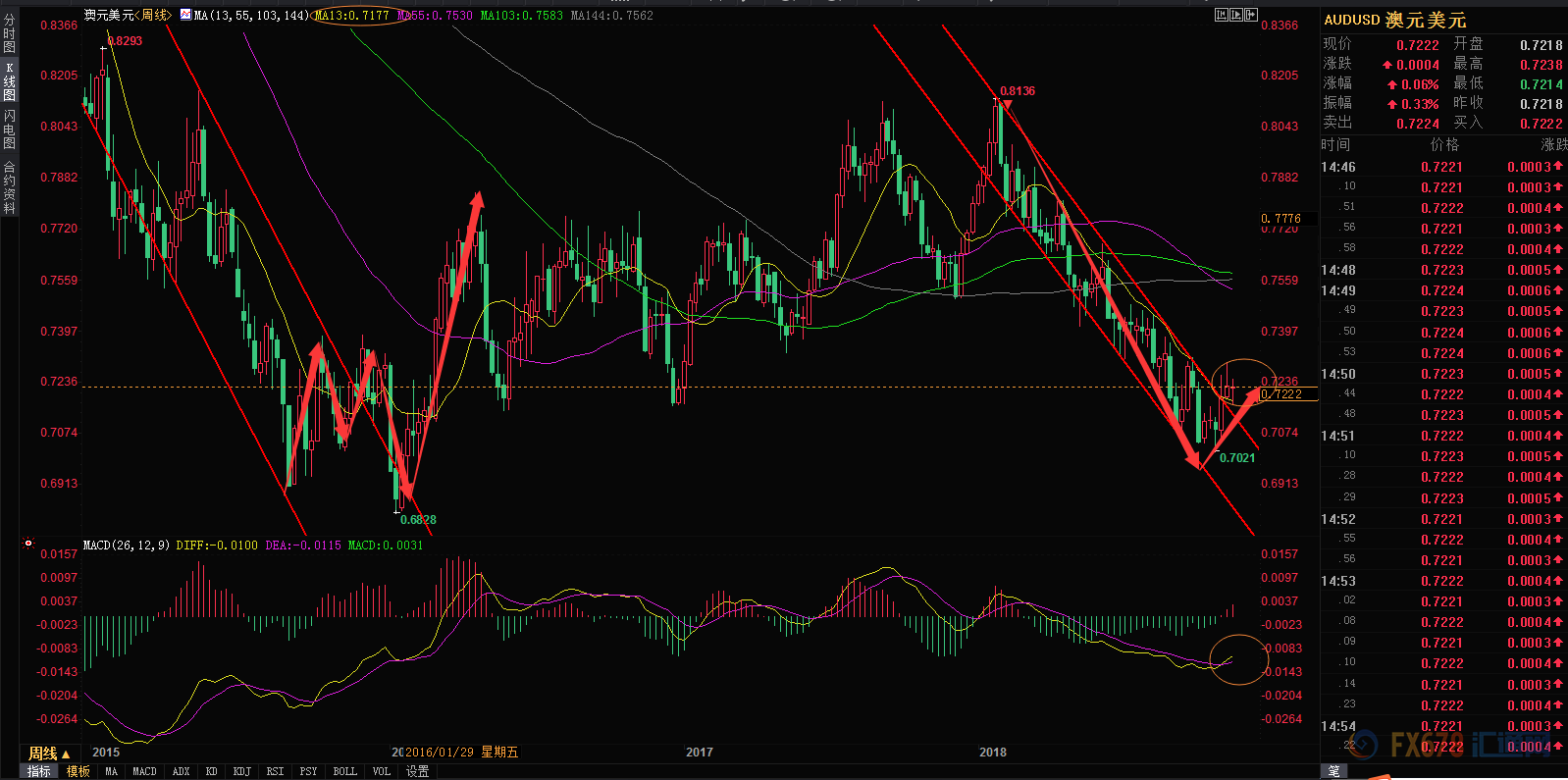Expand the 周线 period selector
Screen dimensions: 1568x780
[x=48, y=754]
